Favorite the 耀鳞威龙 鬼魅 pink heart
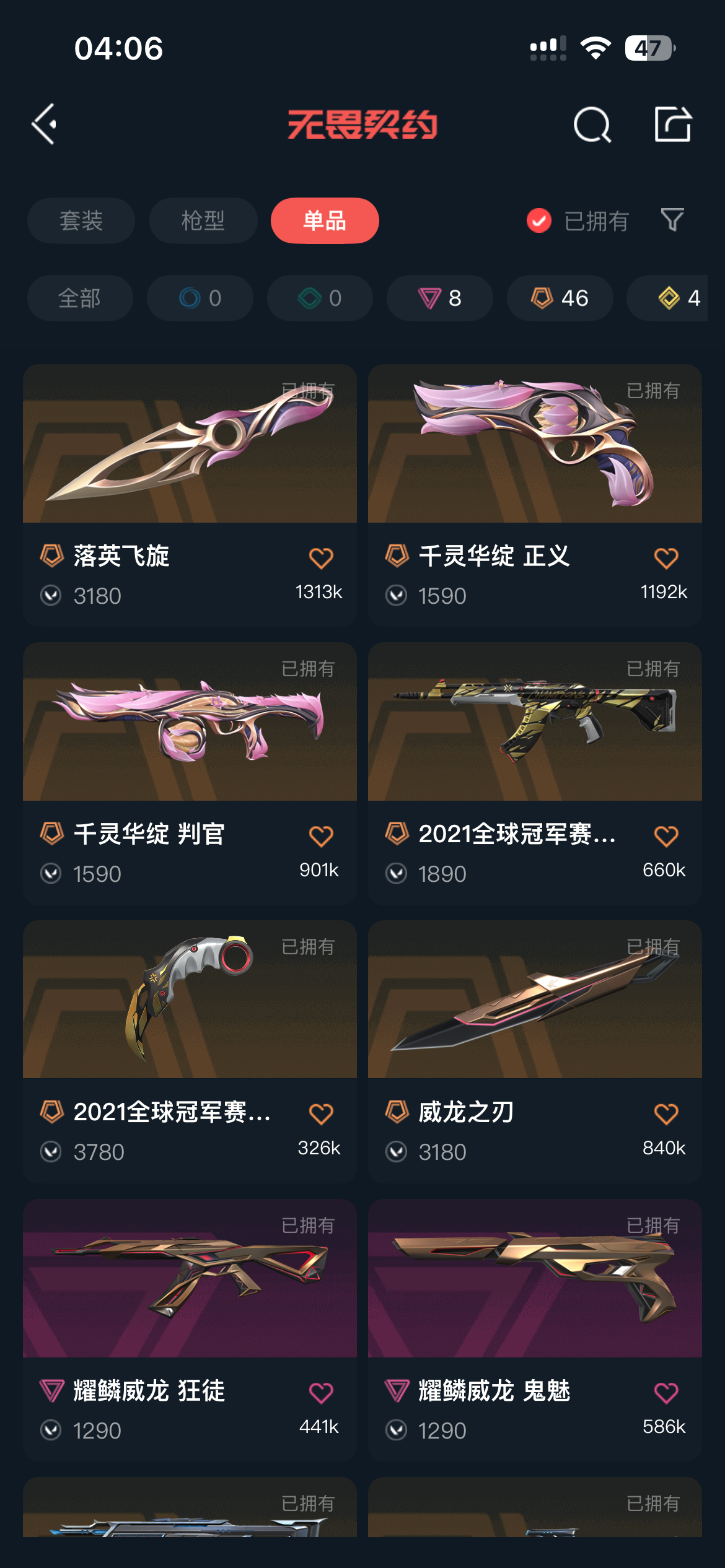The height and width of the screenshot is (1568, 725). (x=666, y=1393)
